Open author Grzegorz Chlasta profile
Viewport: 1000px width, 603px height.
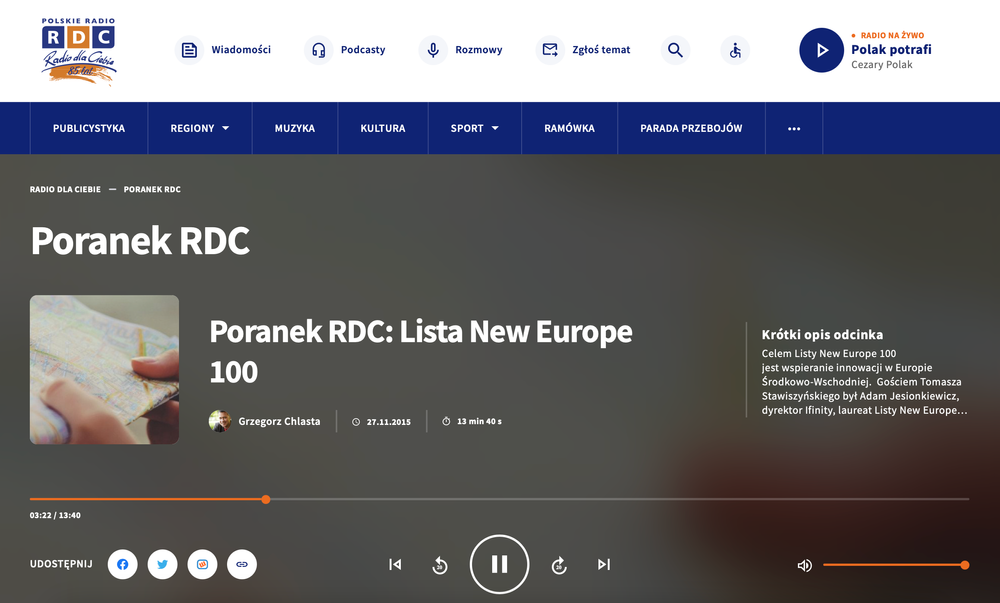(x=279, y=421)
